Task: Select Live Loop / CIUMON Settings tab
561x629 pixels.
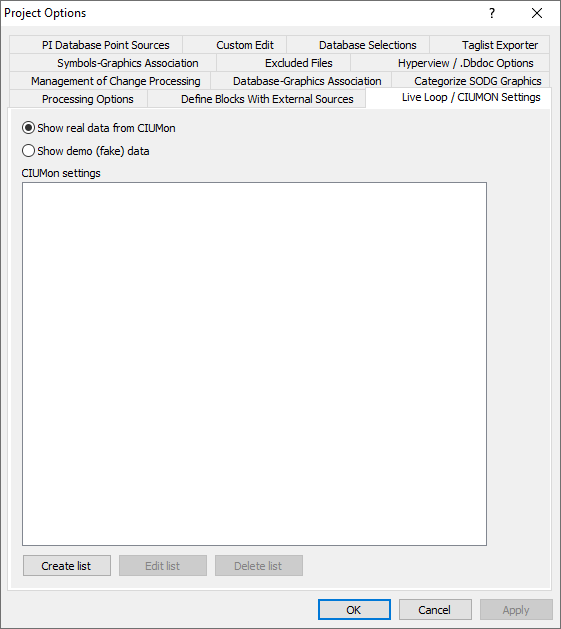Action: [x=459, y=97]
